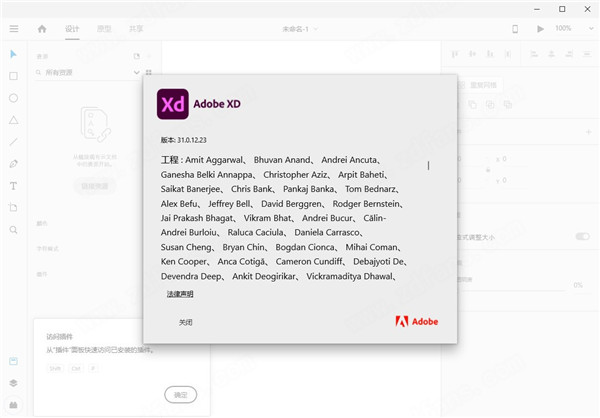Click the Xd app logo in dialog

coord(173,104)
